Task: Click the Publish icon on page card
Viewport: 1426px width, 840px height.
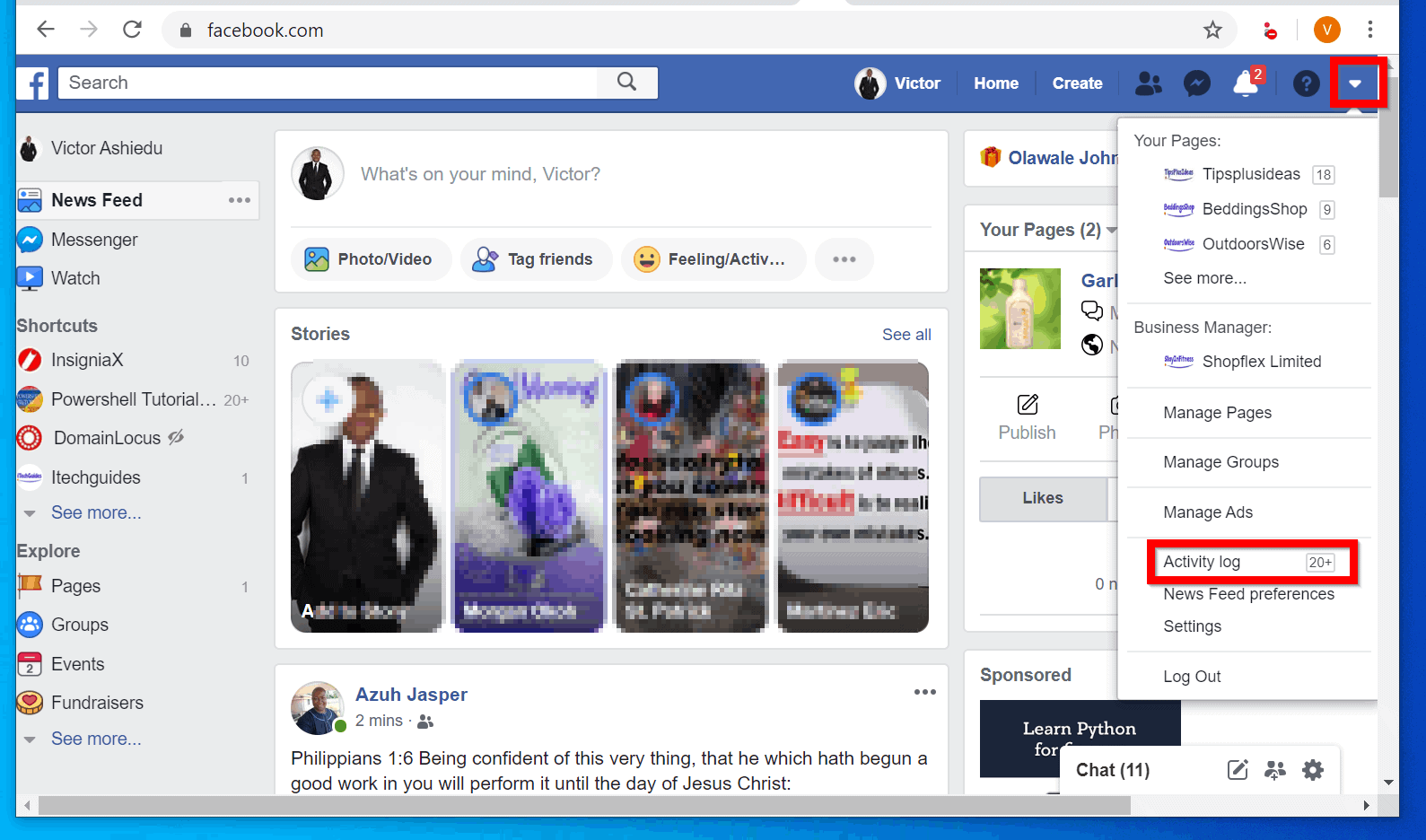Action: point(1028,405)
